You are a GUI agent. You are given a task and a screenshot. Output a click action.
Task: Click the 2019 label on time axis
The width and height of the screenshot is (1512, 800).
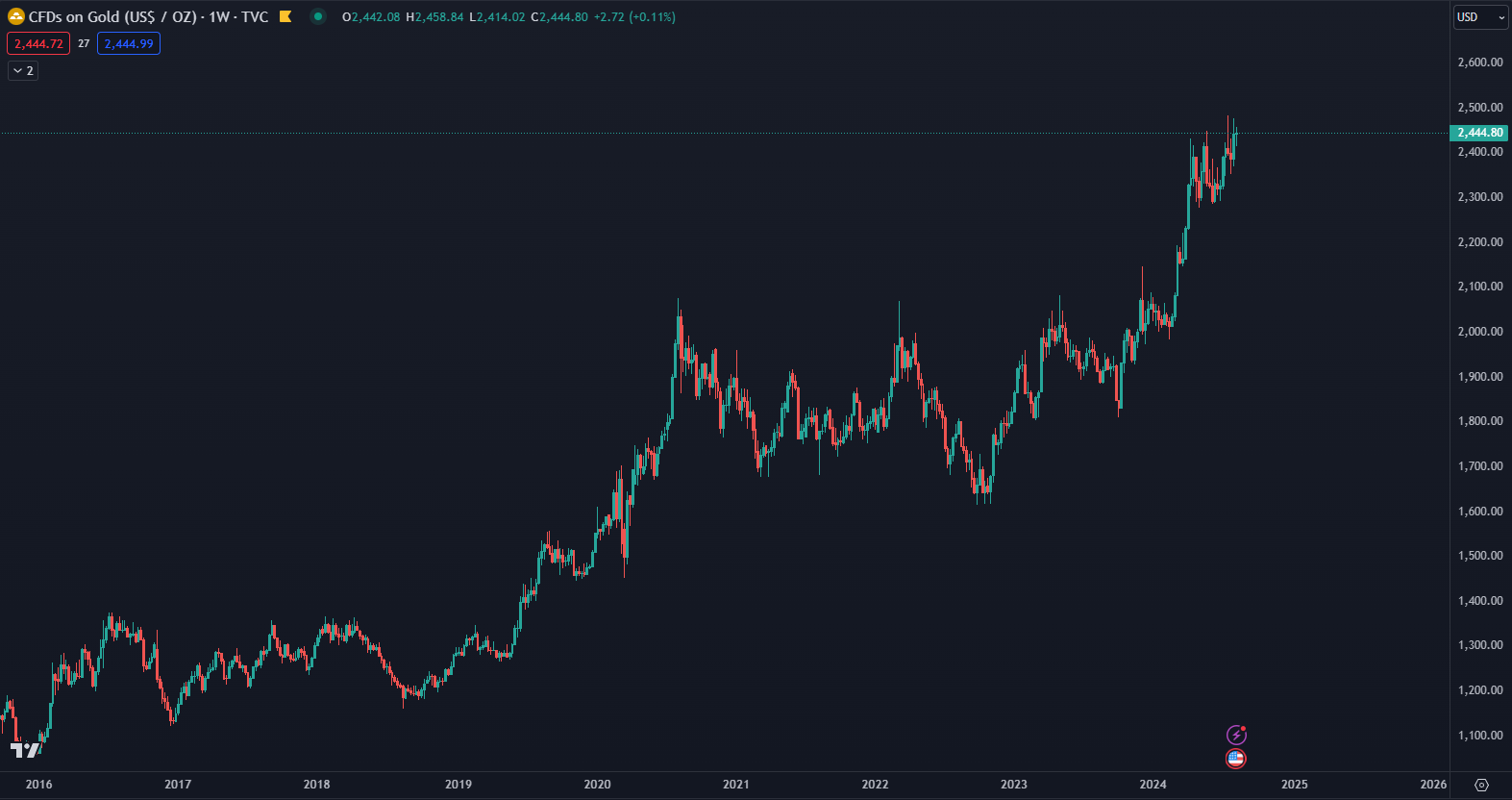[459, 785]
